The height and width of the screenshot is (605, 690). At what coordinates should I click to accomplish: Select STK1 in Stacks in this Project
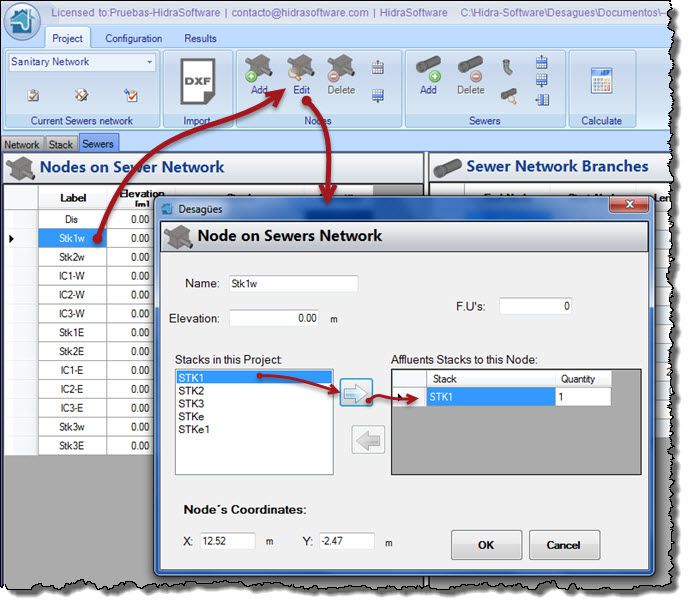click(x=254, y=378)
